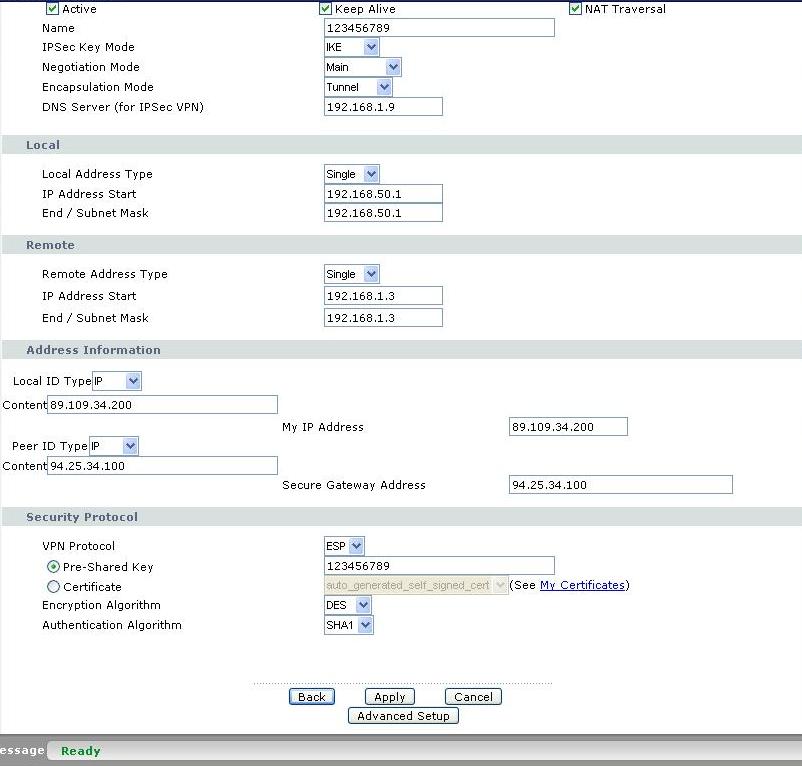This screenshot has width=802, height=766.
Task: Open the Encryption Algorithm dropdown
Action: click(x=348, y=605)
